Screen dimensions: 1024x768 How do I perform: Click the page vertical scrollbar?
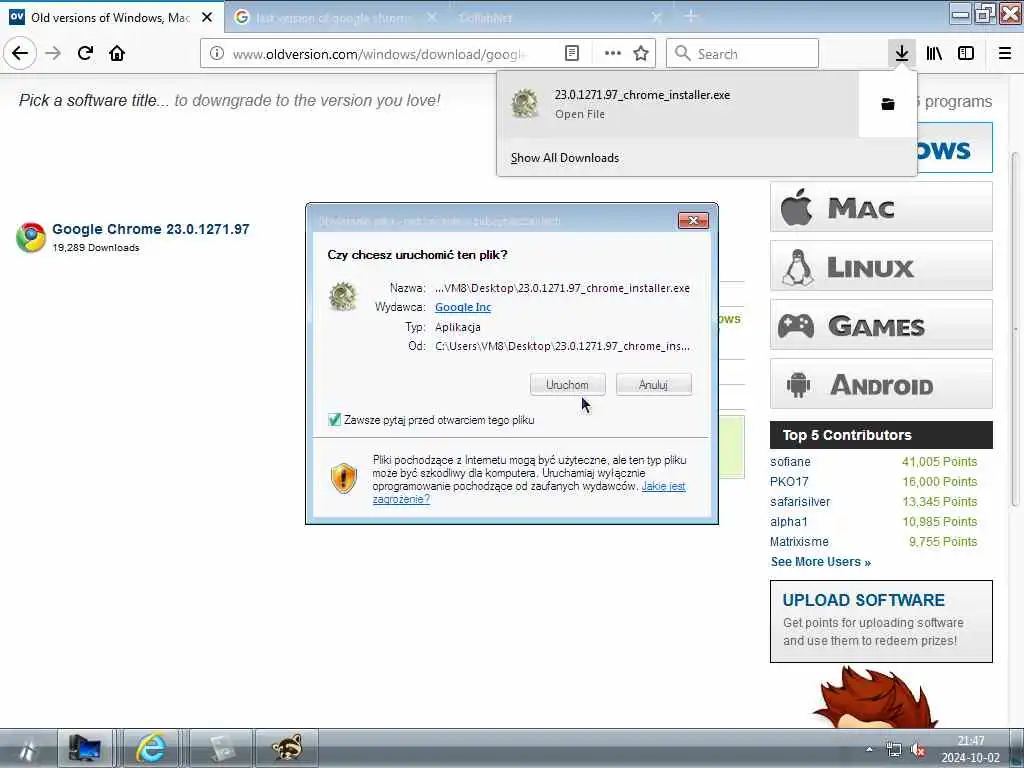pyautogui.click(x=1015, y=328)
